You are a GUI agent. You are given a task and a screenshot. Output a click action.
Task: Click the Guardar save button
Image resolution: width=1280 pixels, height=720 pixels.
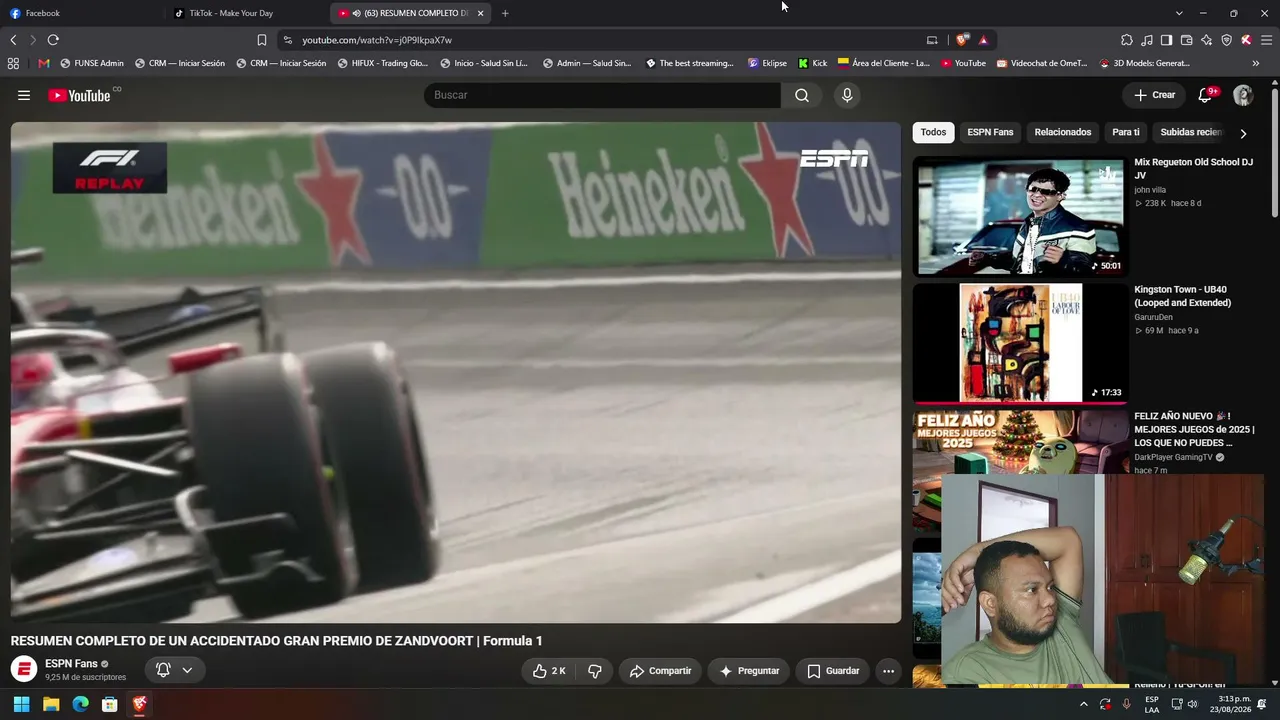click(833, 671)
